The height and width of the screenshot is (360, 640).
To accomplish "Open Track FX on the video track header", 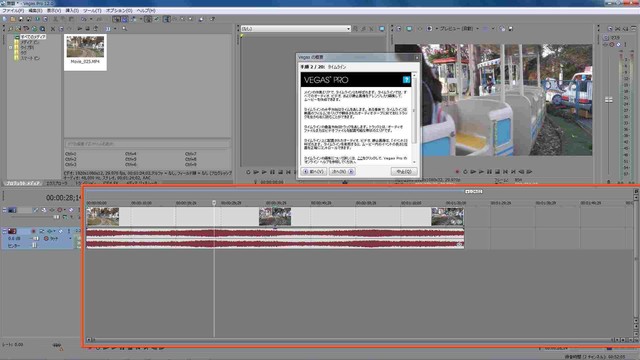I will click(52, 210).
